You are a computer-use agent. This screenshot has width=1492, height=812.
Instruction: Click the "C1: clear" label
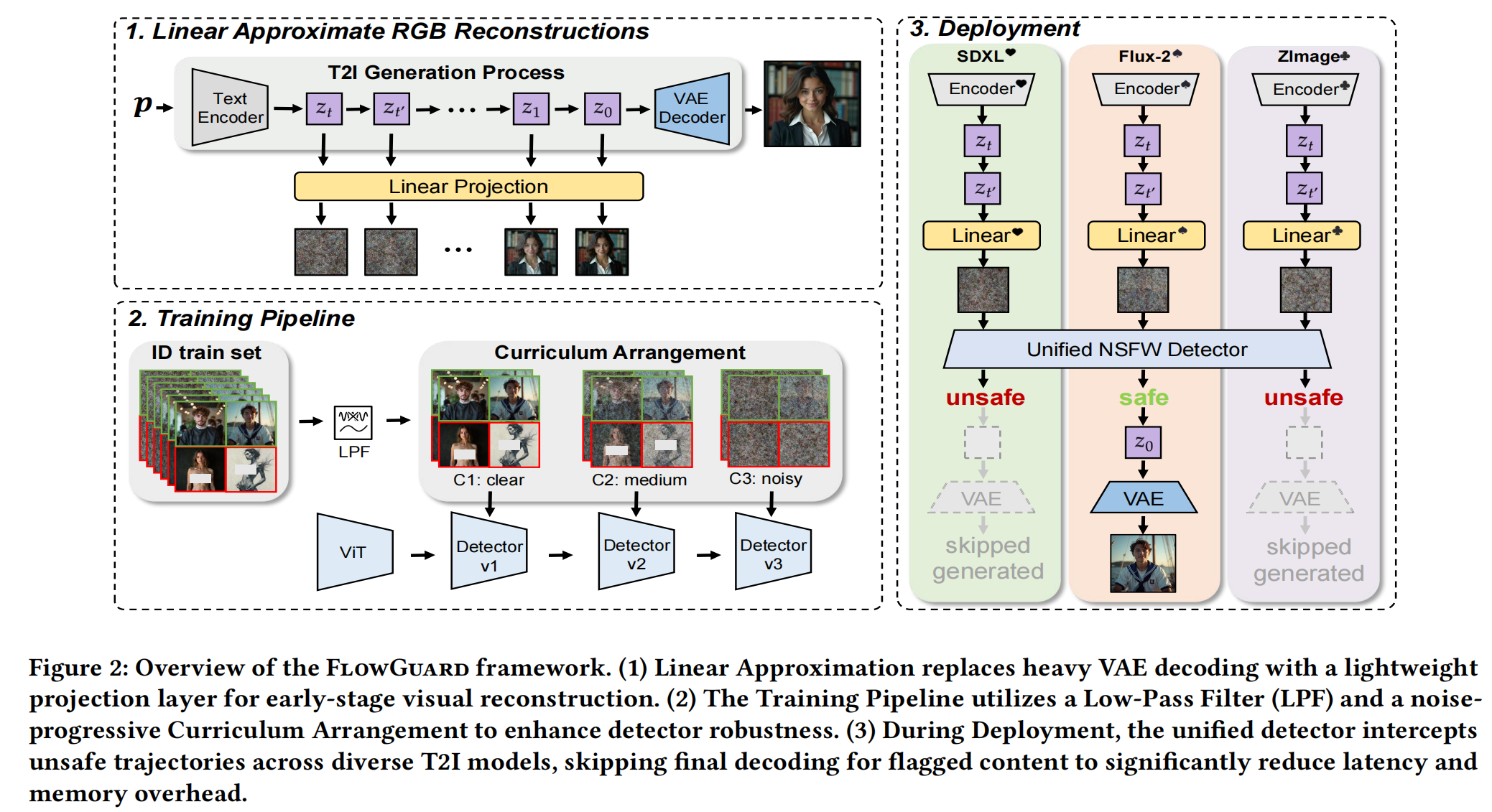(x=488, y=480)
